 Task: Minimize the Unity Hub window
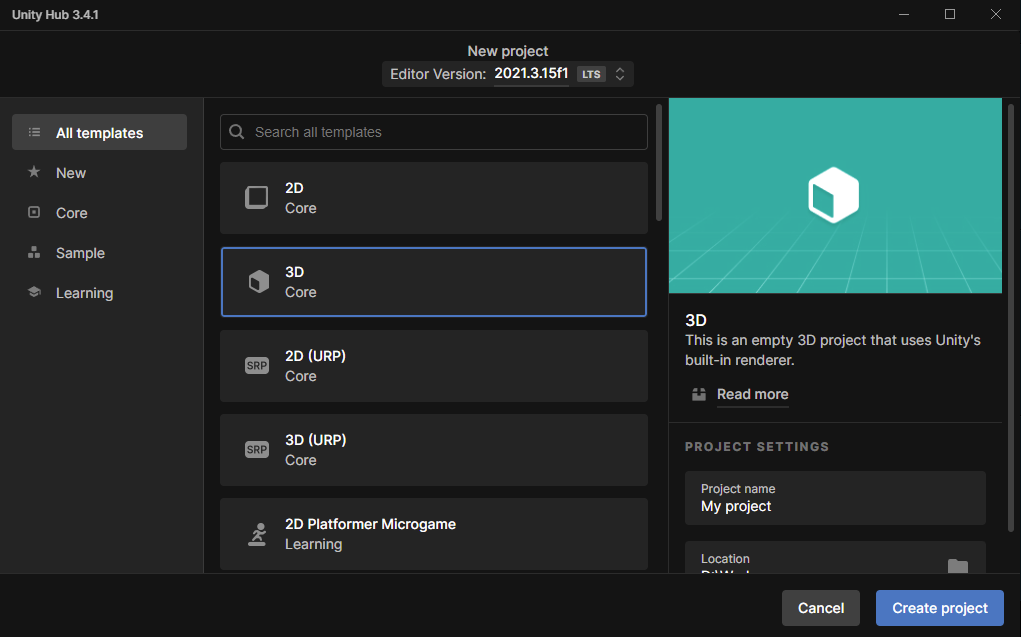(904, 14)
